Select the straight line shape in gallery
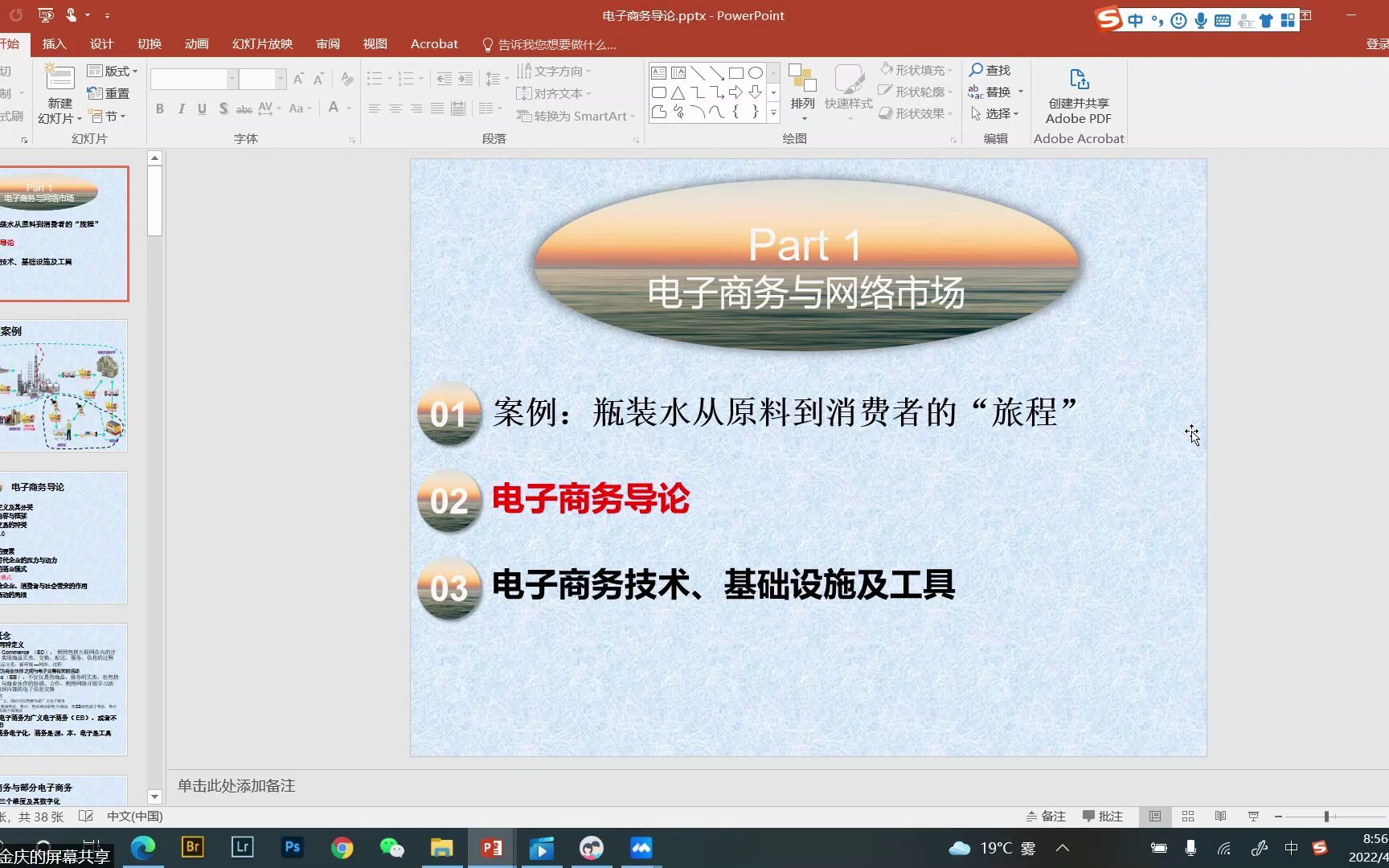This screenshot has width=1389, height=868. coord(698,72)
